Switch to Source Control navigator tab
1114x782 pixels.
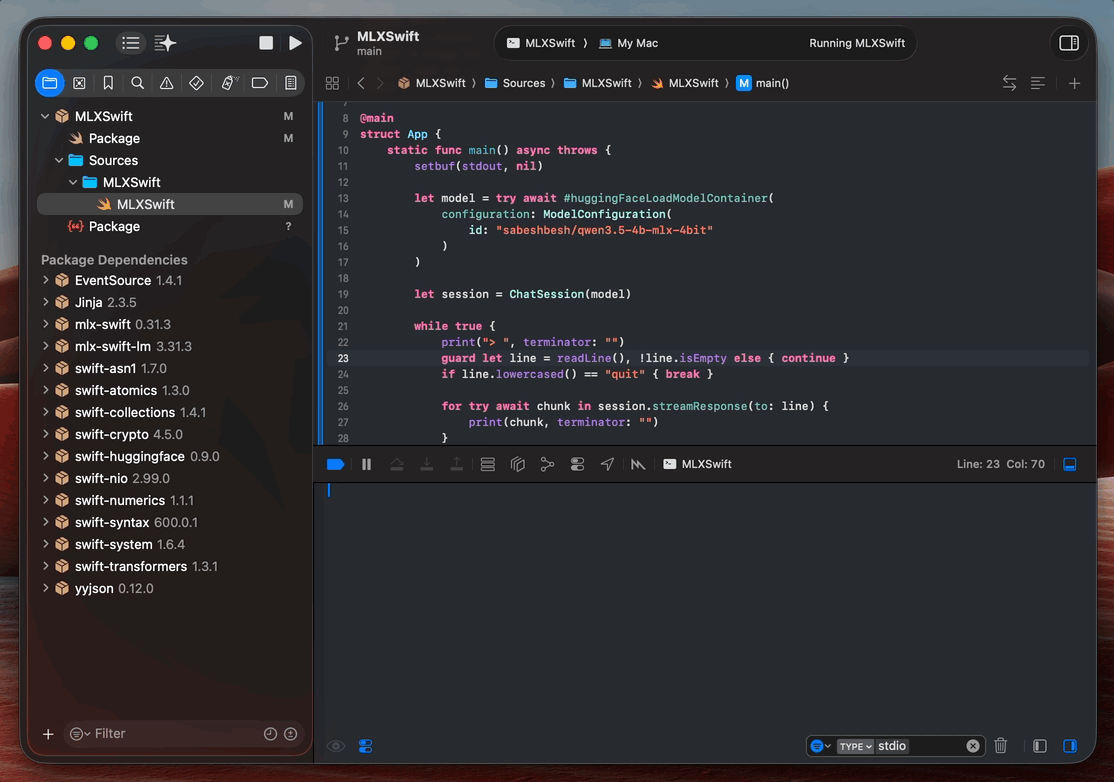[79, 83]
